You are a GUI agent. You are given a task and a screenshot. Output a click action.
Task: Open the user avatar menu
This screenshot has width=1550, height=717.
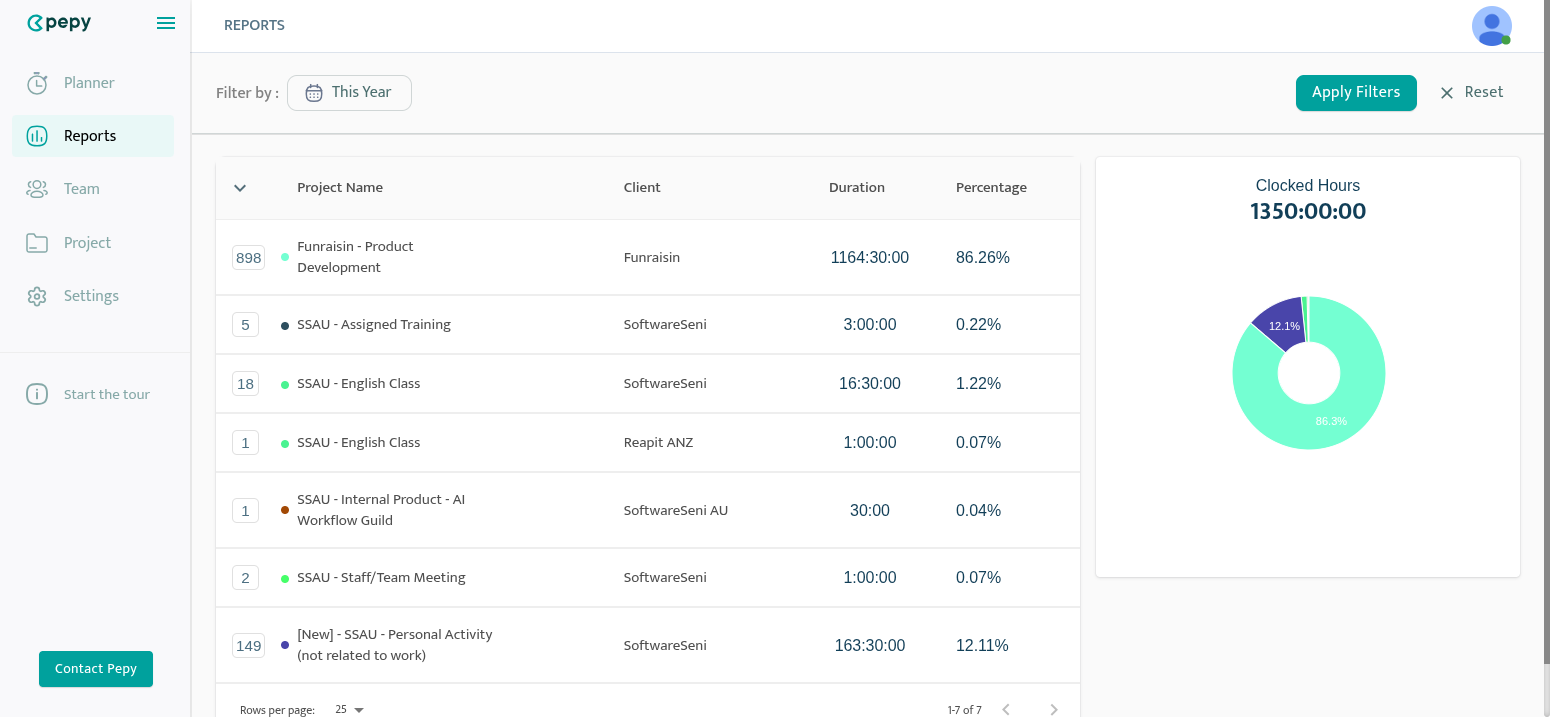coord(1491,26)
